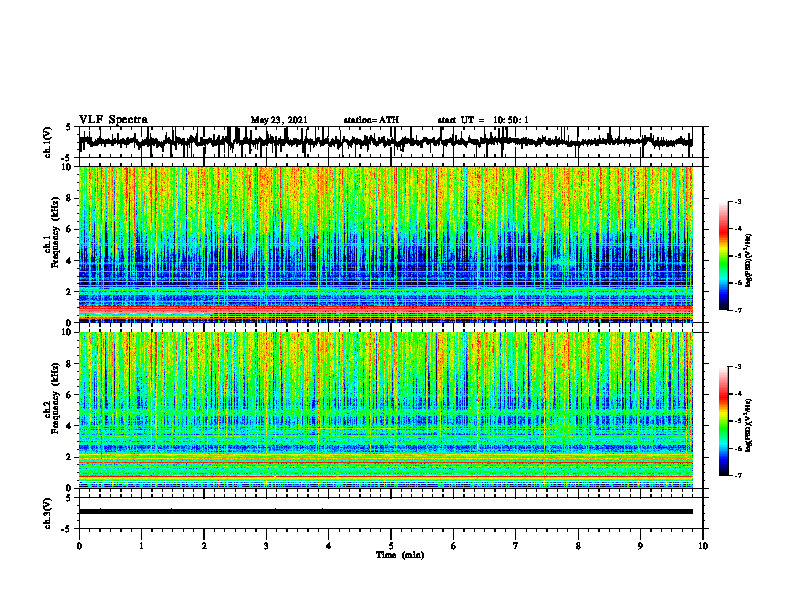
Task: Click the "5" tick on the ch.1(V) axis
Action: (68, 127)
